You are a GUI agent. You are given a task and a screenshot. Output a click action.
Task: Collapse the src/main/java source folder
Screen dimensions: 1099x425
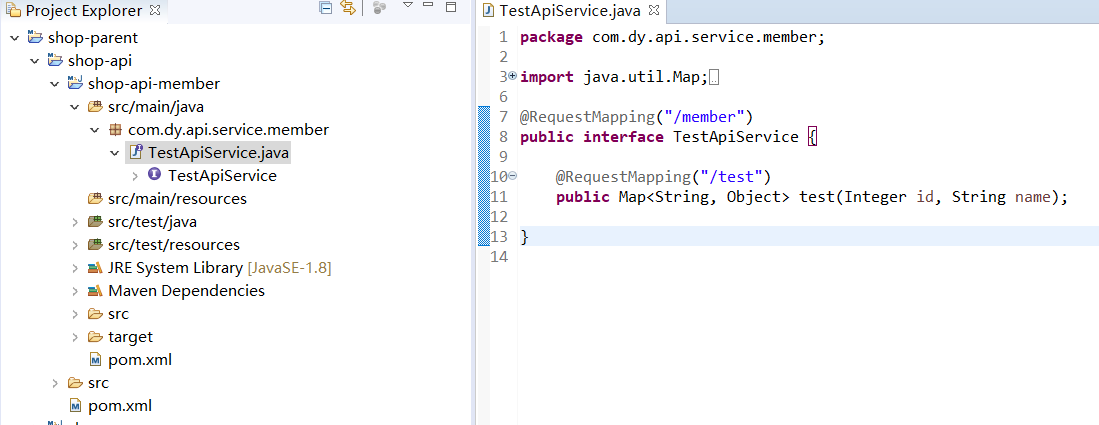coord(75,107)
